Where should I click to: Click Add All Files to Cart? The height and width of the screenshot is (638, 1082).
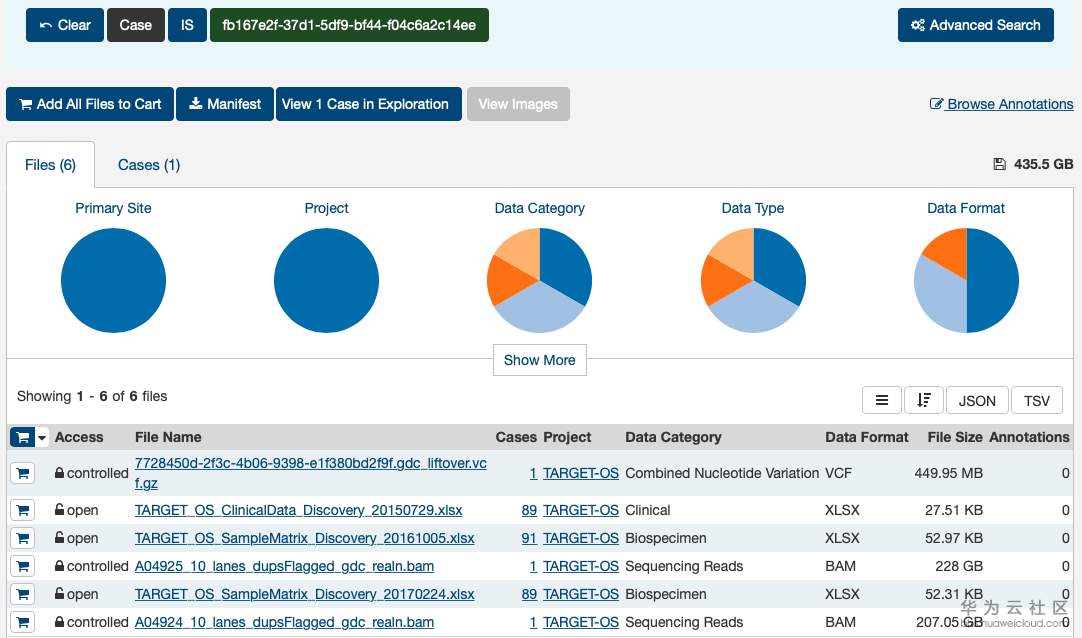point(90,104)
